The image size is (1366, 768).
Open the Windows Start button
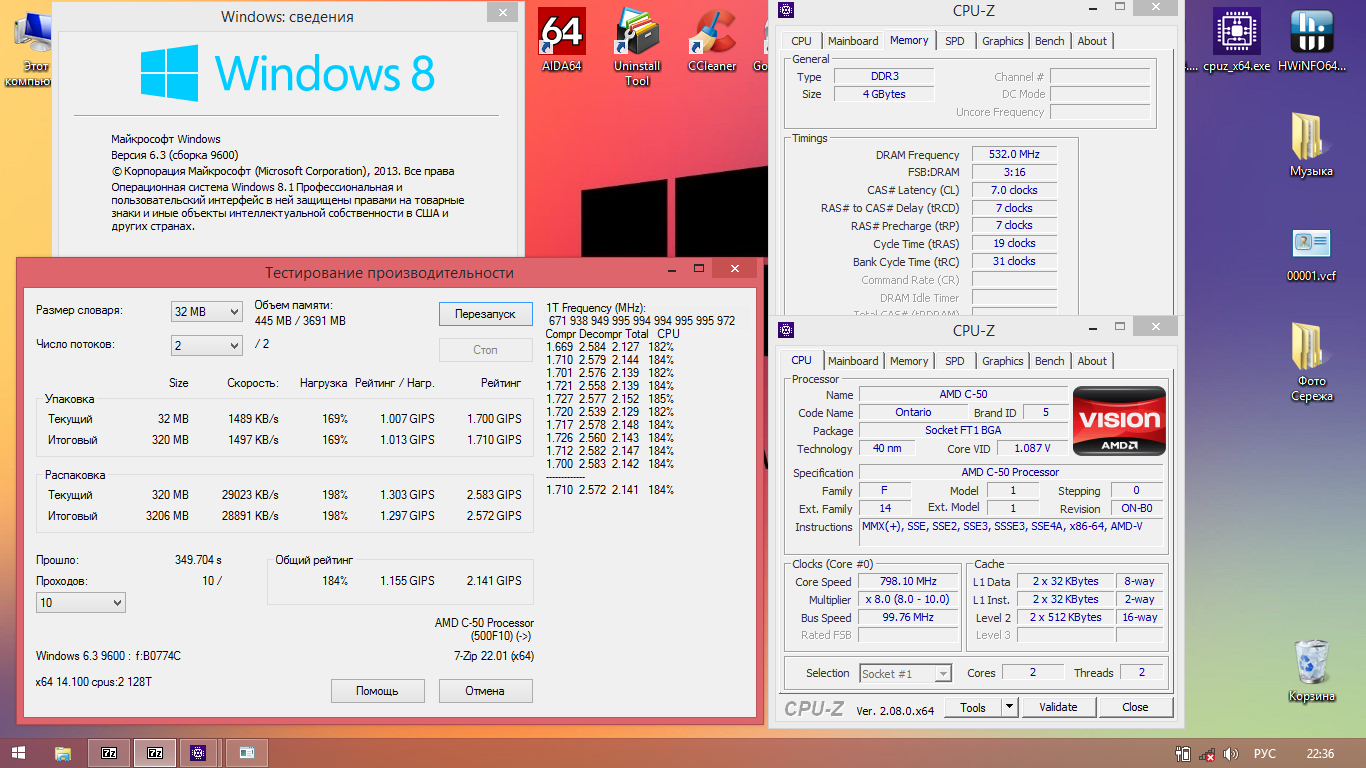[18, 753]
